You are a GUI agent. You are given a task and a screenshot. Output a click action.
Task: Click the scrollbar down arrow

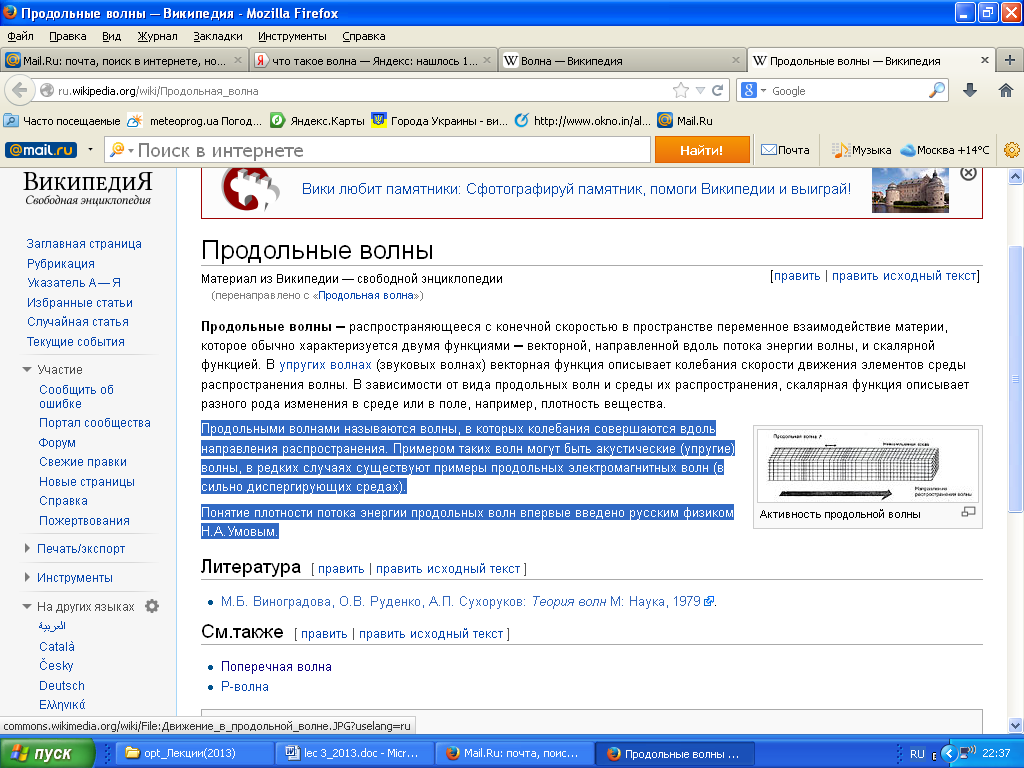(x=1016, y=725)
